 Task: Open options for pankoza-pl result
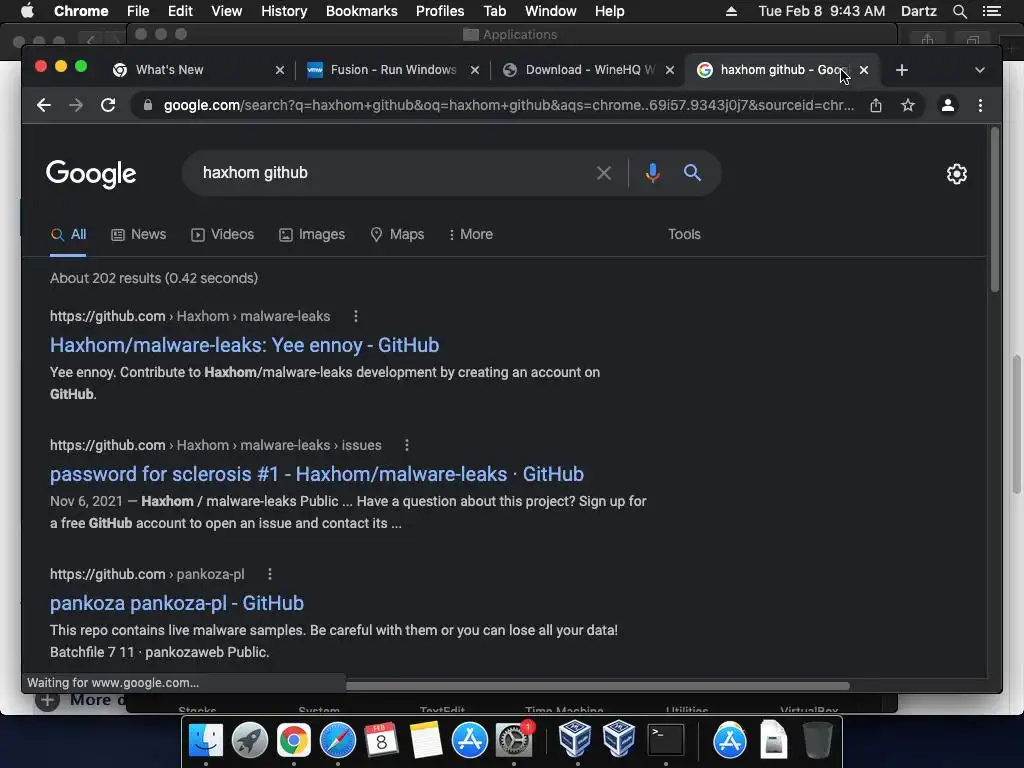(270, 574)
